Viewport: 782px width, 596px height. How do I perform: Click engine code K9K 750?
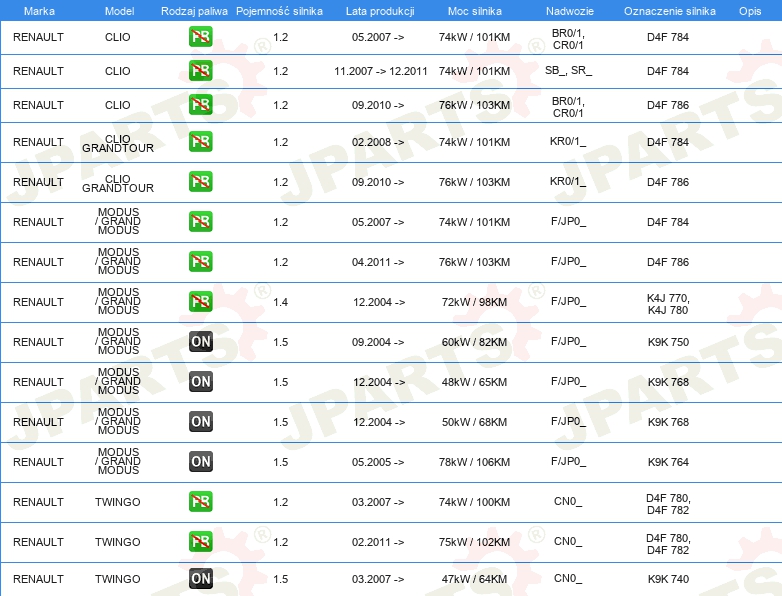(668, 342)
